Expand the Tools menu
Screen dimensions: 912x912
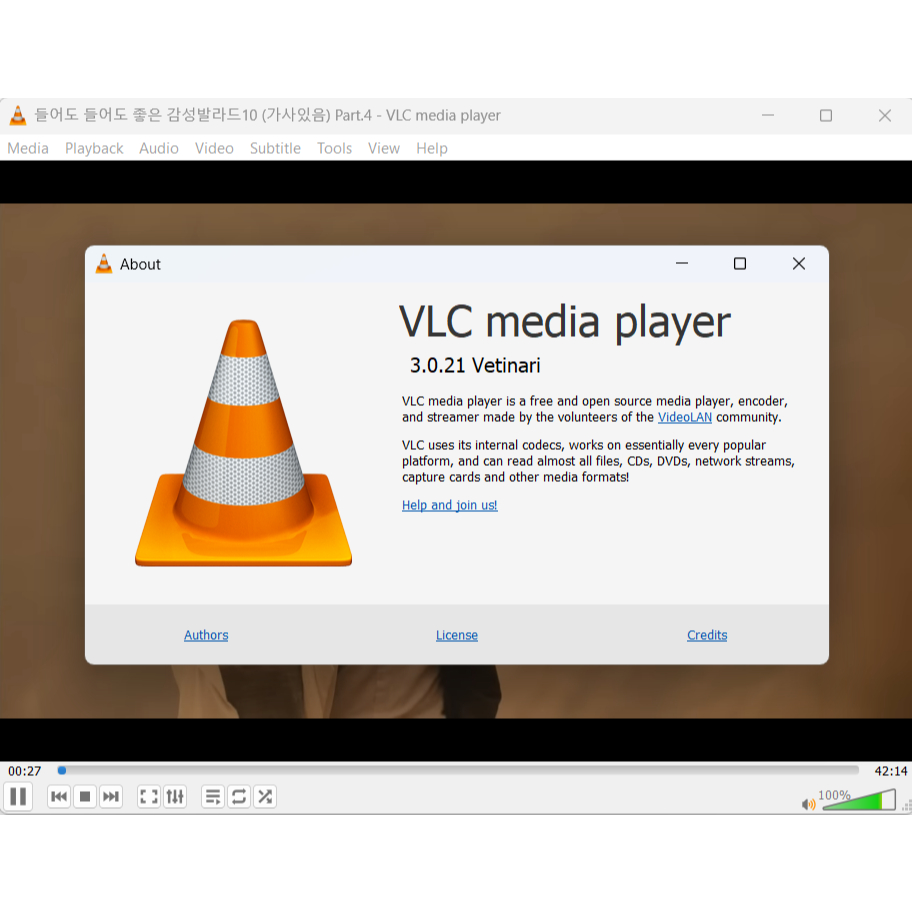(x=334, y=148)
